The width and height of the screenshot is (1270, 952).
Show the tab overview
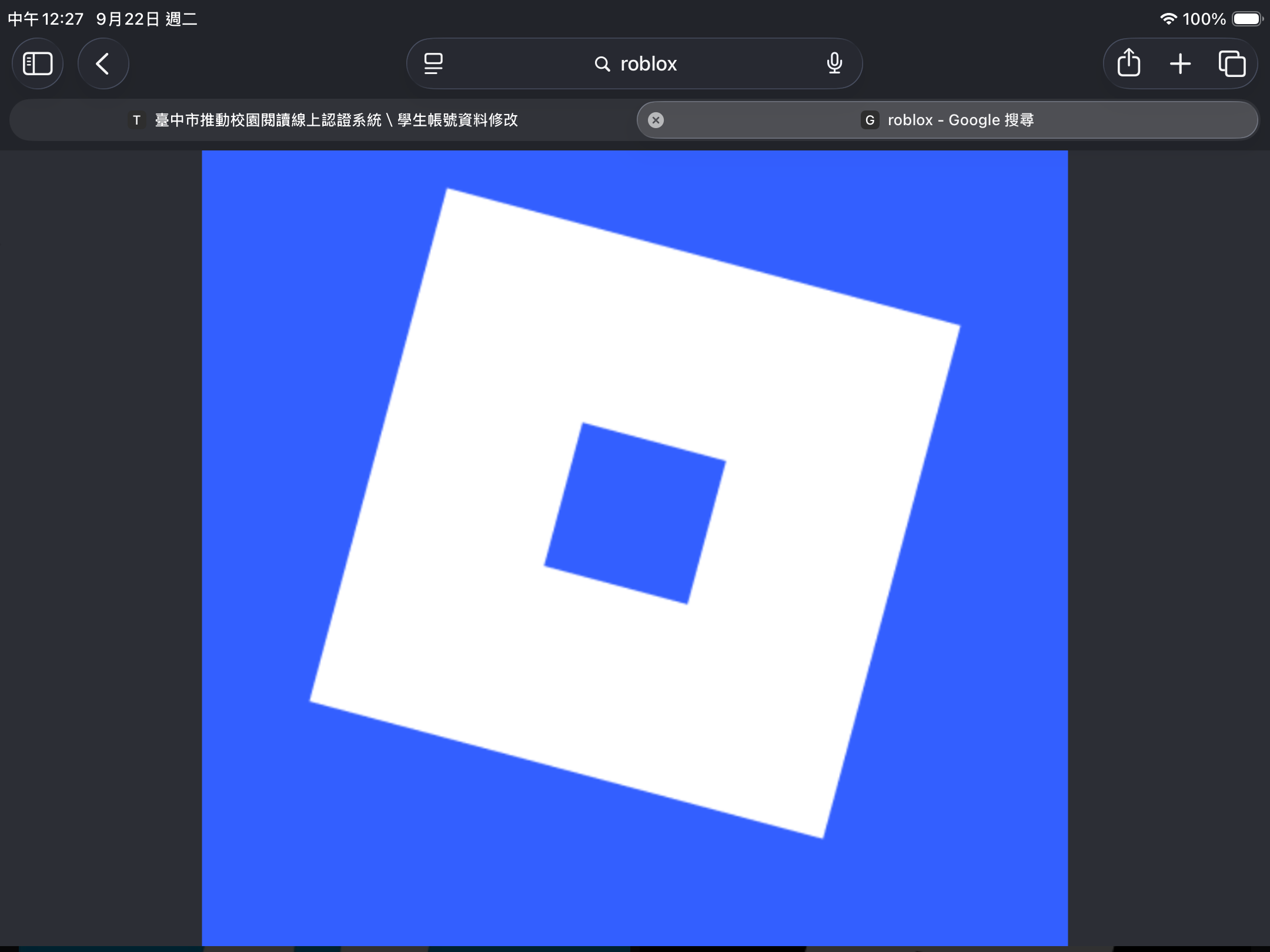tap(1232, 63)
